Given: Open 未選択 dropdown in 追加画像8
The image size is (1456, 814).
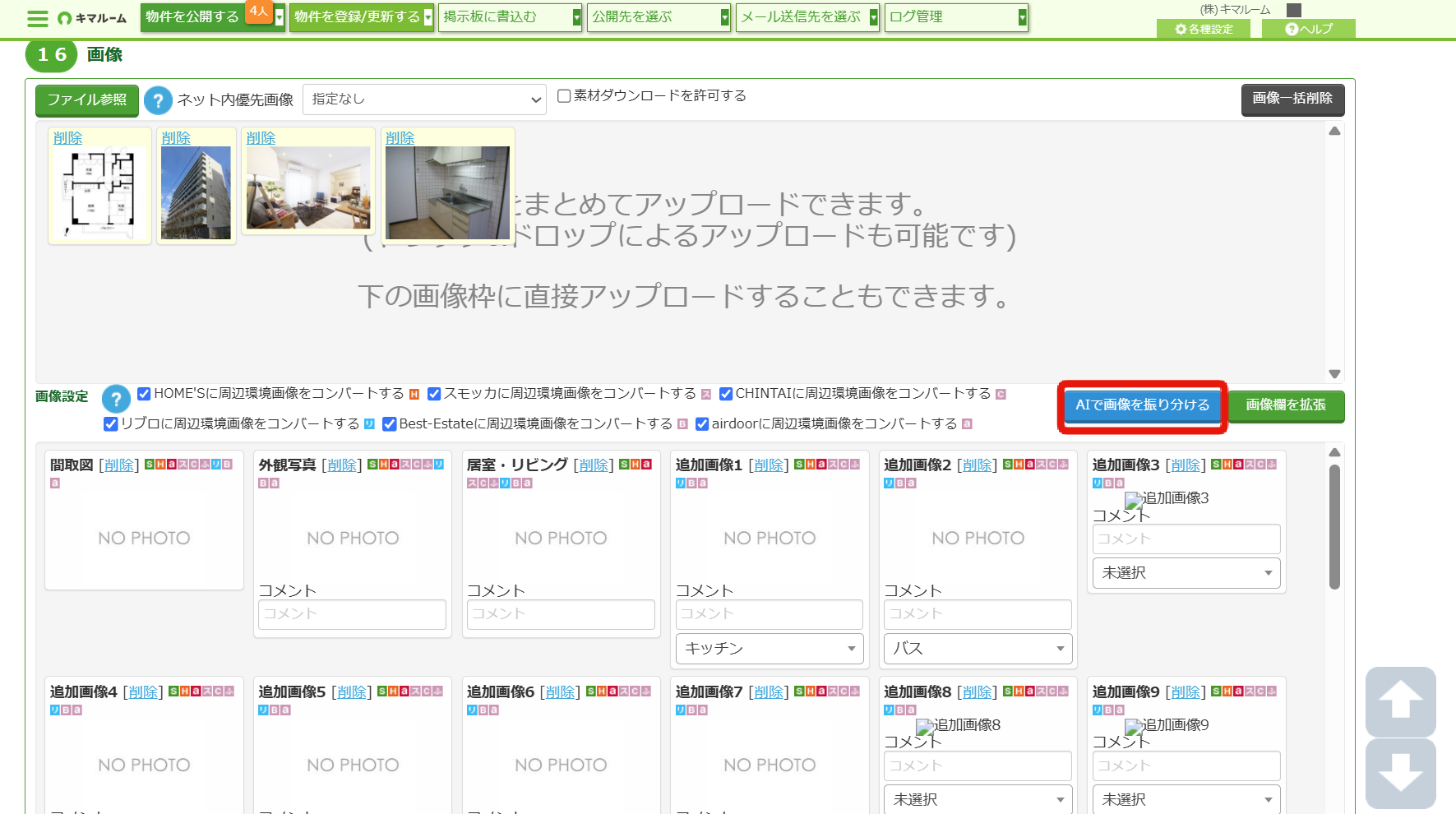Looking at the screenshot, I should tap(978, 800).
